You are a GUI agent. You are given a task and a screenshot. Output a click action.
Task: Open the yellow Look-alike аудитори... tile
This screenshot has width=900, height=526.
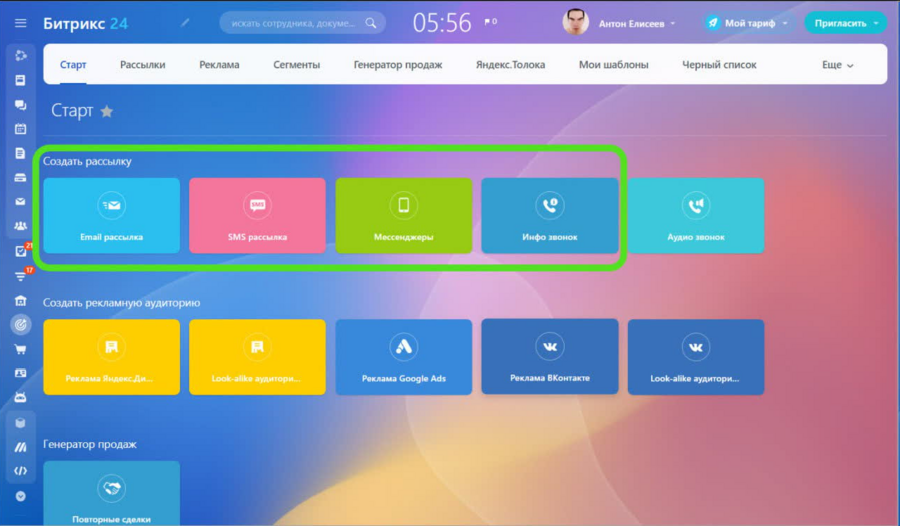click(257, 357)
